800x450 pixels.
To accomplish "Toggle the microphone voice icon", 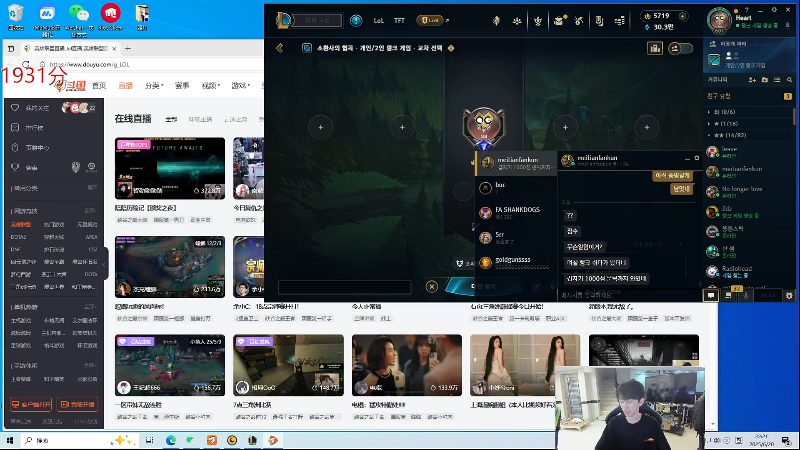I will click(746, 295).
